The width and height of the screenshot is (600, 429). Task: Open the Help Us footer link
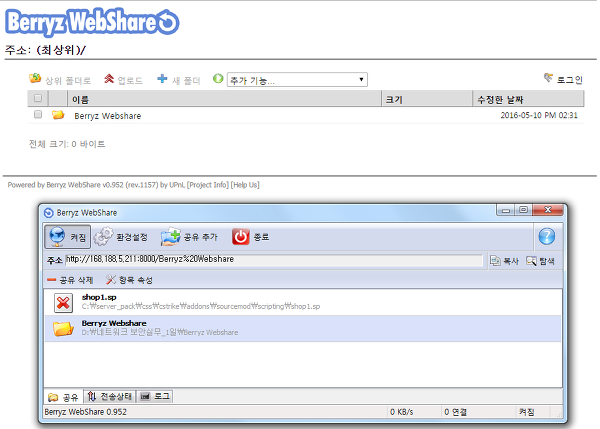[x=245, y=185]
